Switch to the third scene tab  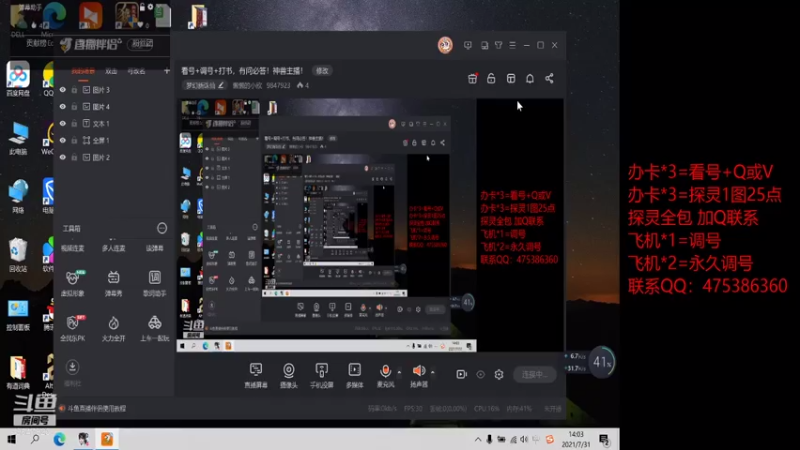pyautogui.click(x=136, y=71)
